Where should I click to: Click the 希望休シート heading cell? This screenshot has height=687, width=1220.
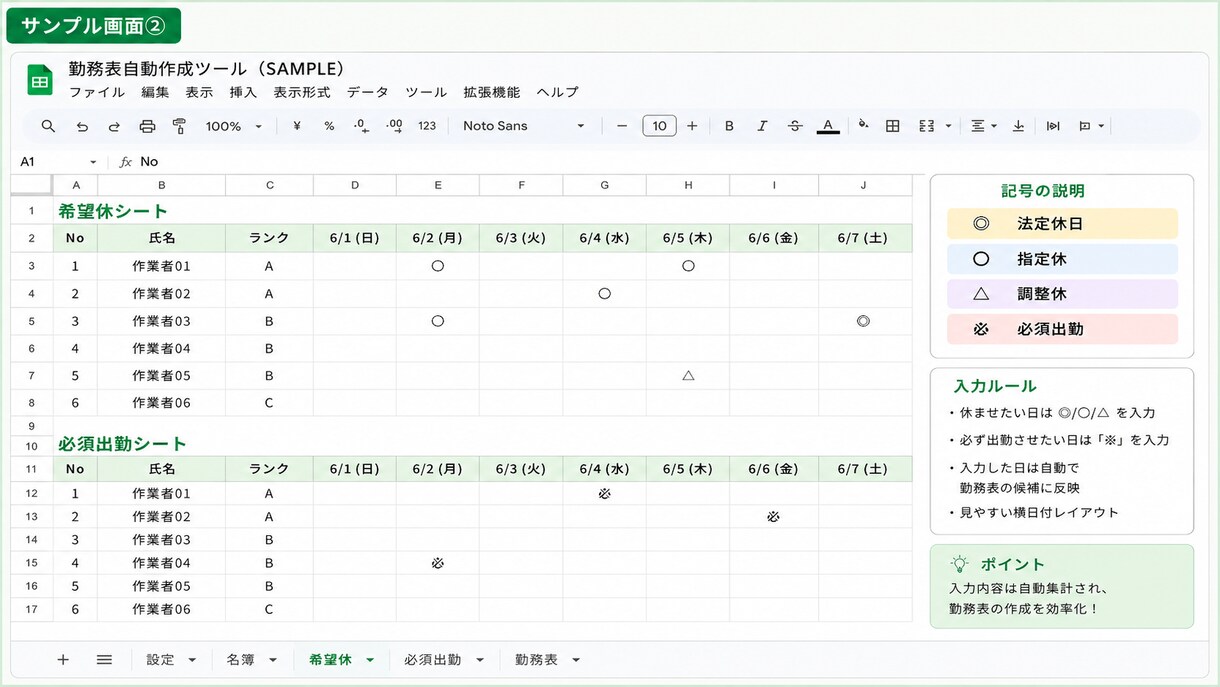[x=112, y=211]
